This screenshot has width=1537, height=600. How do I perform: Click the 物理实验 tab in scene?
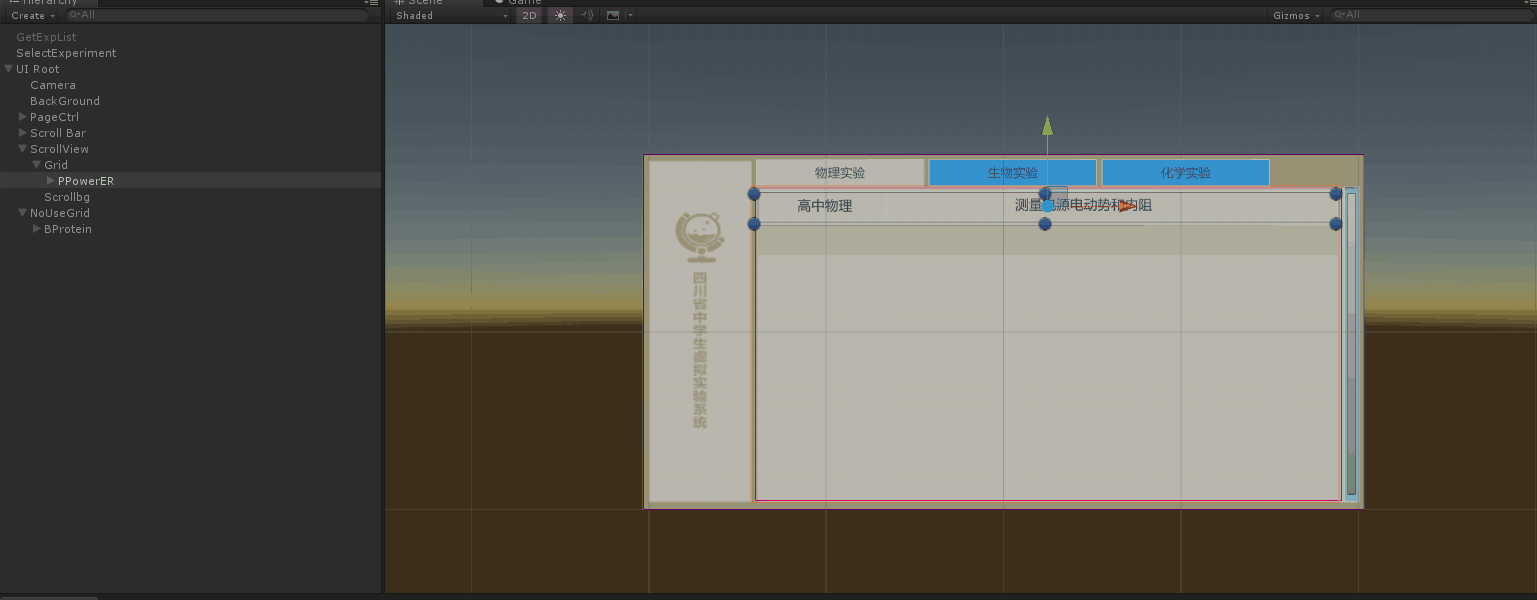[840, 172]
